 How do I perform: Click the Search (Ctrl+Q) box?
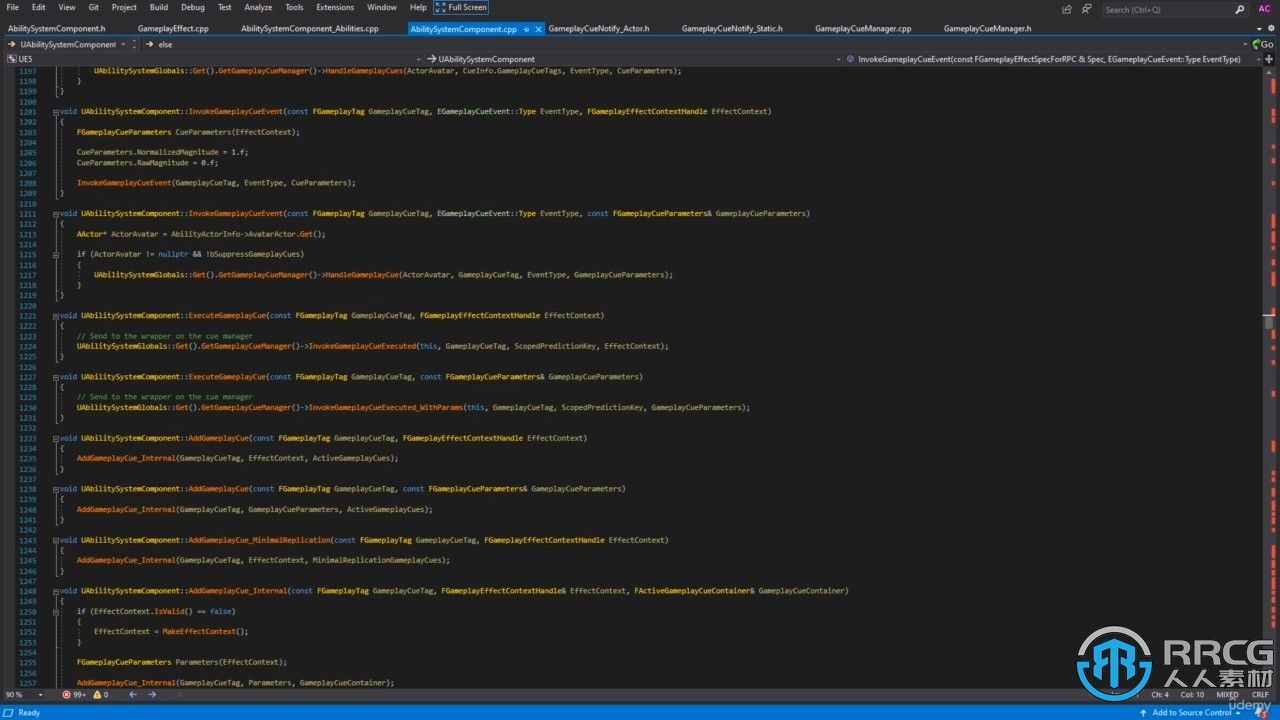click(x=1174, y=9)
